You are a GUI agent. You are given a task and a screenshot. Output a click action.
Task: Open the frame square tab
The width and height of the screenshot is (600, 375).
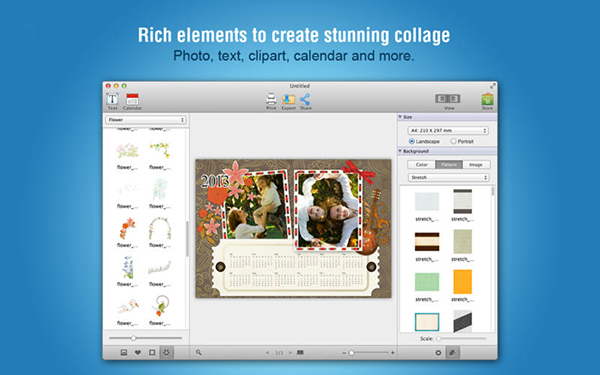coord(152,352)
